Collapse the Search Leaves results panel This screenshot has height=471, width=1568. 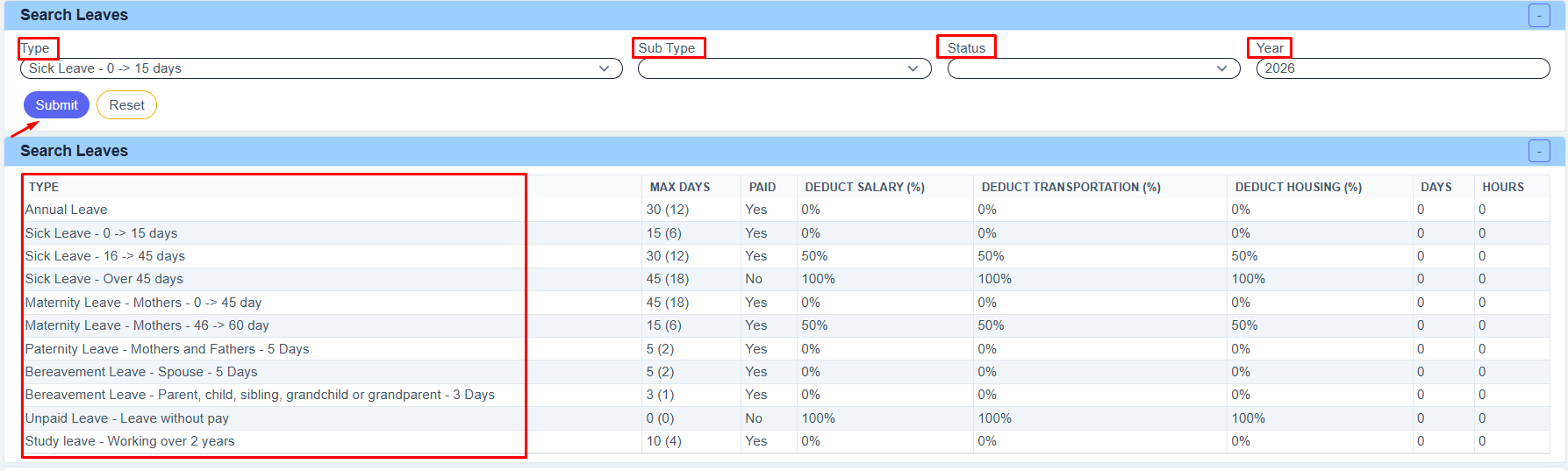(x=1539, y=151)
